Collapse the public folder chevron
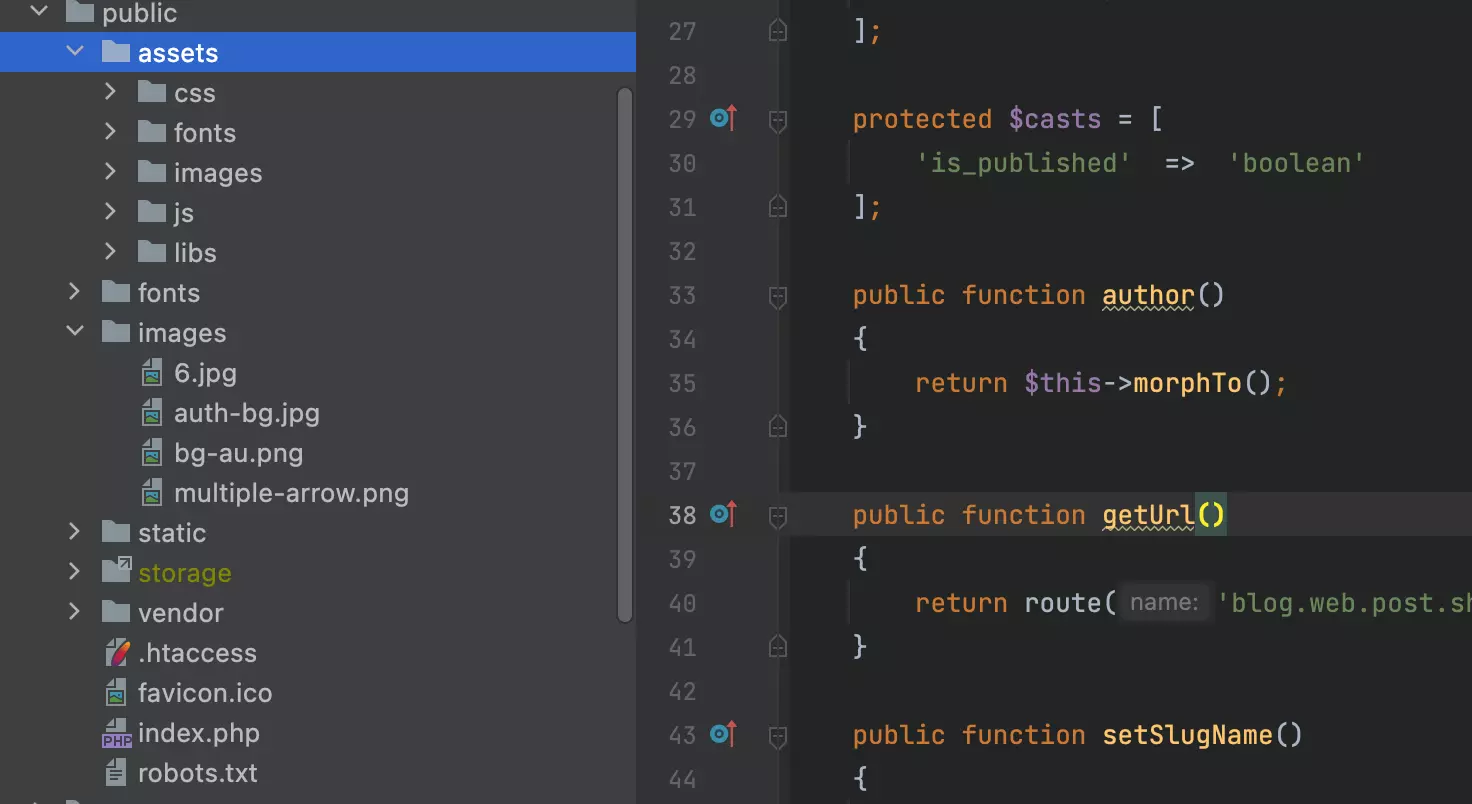The image size is (1472, 804). pyautogui.click(x=39, y=12)
